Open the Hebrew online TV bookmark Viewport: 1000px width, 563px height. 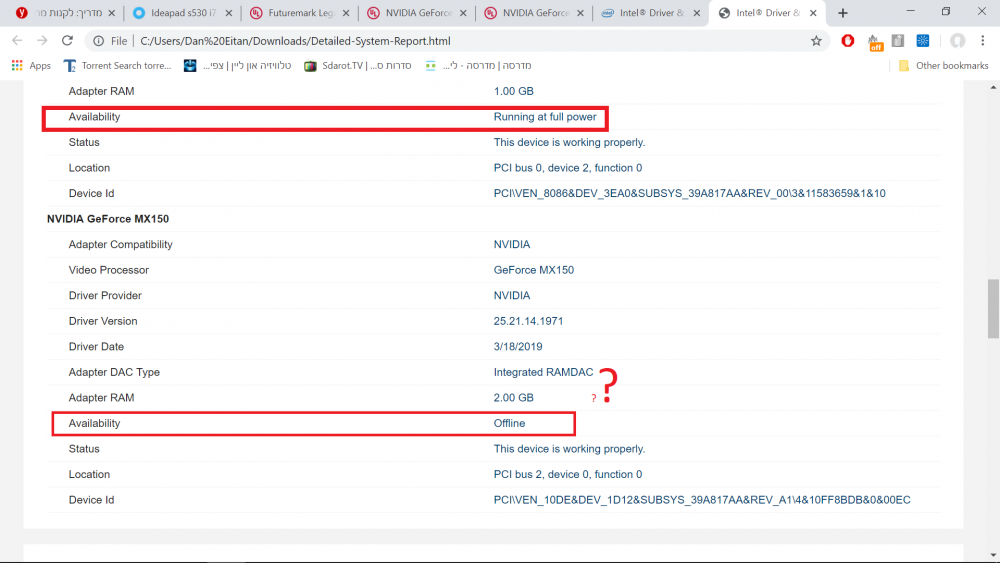pos(237,66)
